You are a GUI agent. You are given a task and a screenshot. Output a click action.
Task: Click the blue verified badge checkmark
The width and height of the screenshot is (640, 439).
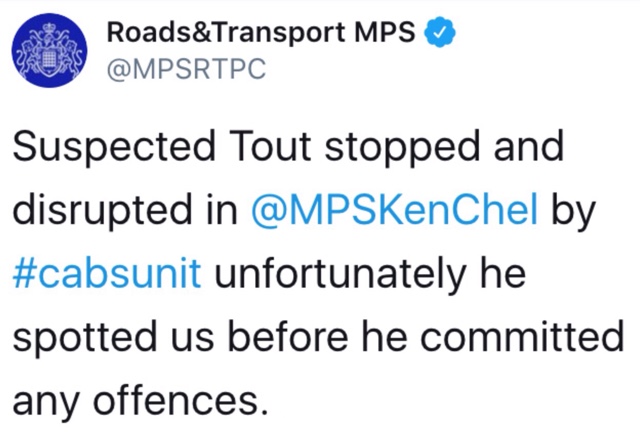pyautogui.click(x=440, y=32)
